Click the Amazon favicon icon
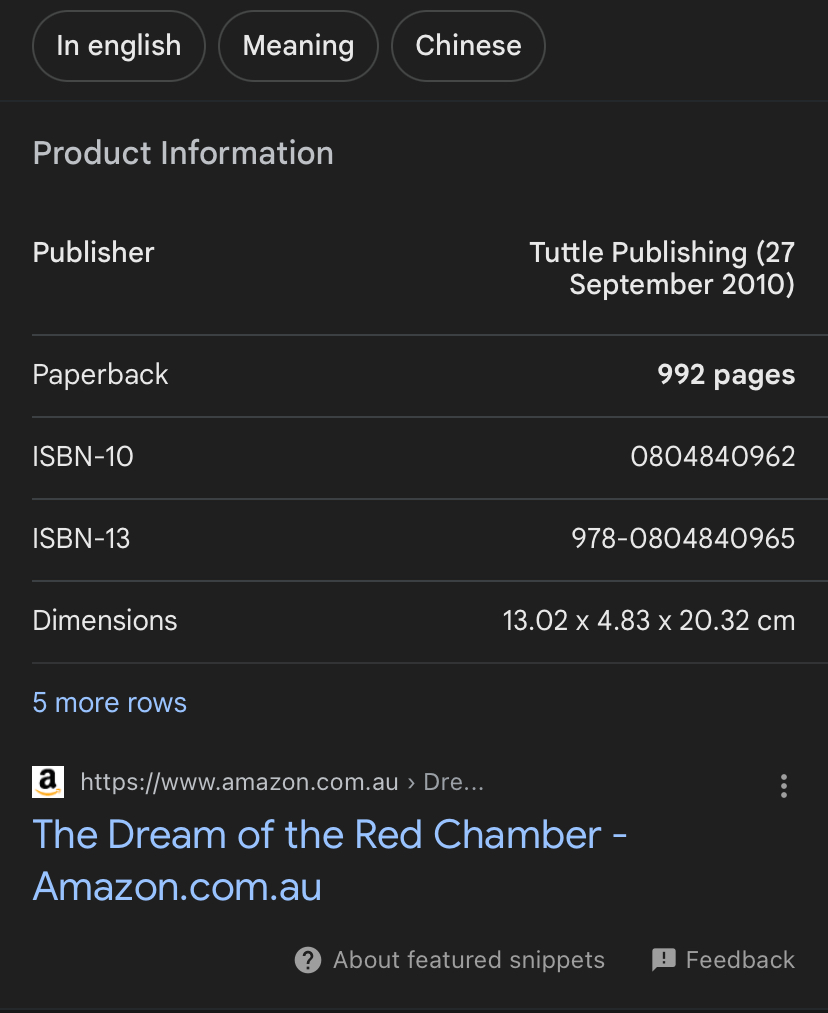 (x=48, y=782)
